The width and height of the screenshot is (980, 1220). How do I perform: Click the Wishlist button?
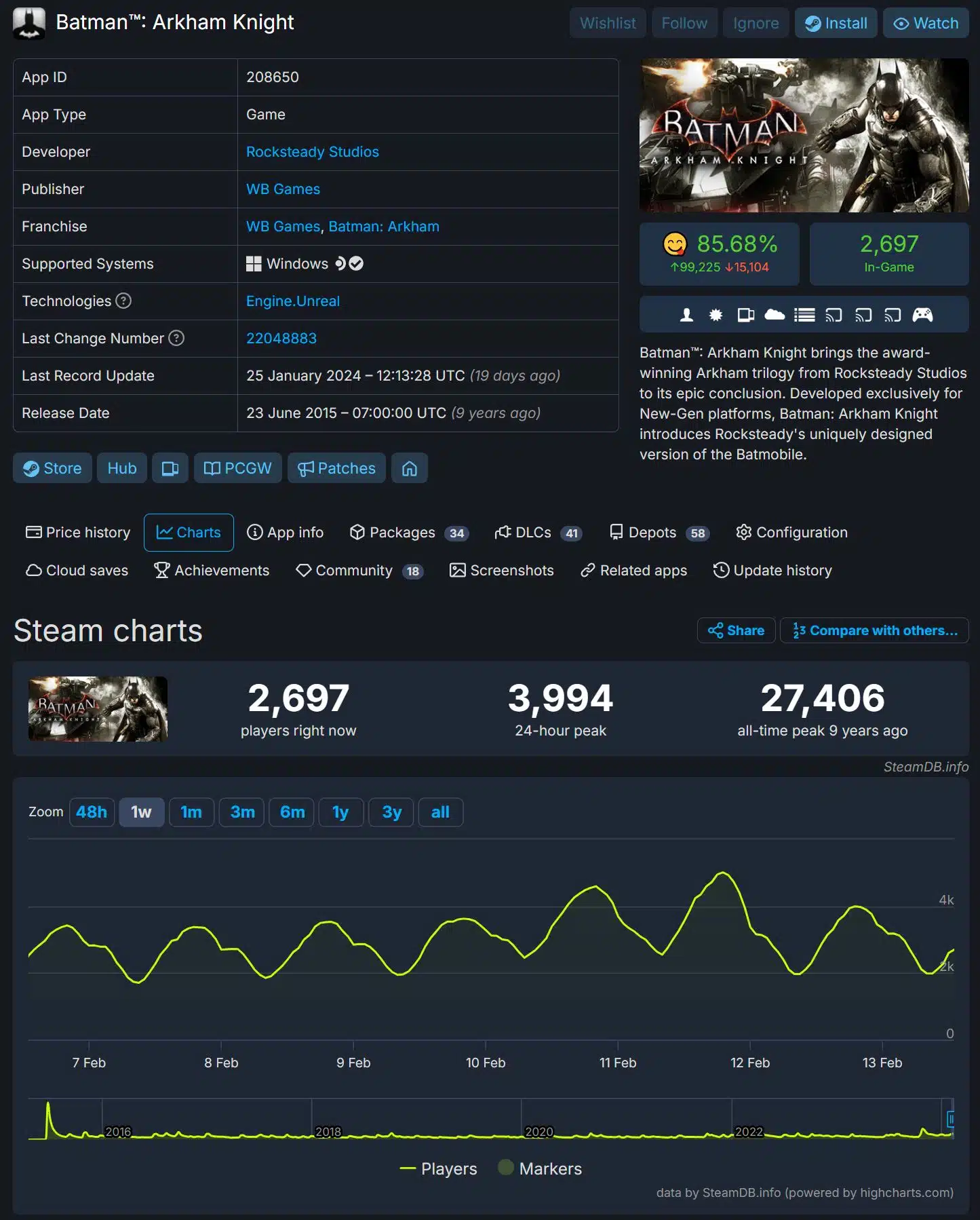608,23
